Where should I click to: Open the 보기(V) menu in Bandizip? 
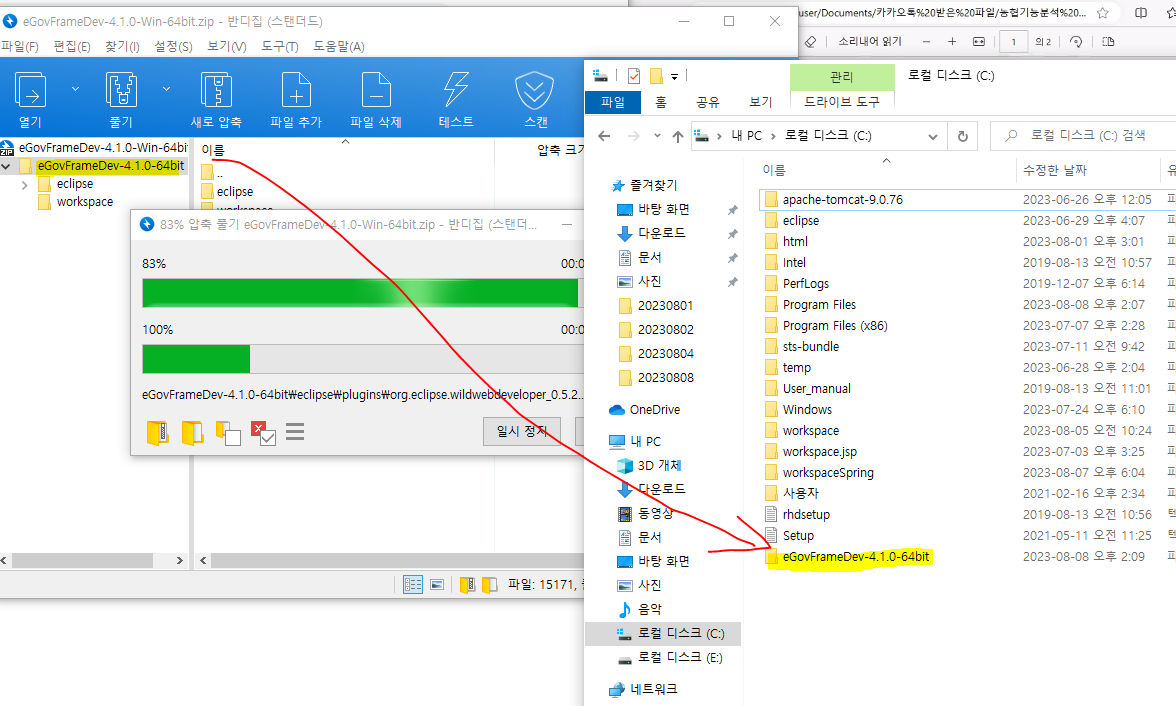226,47
